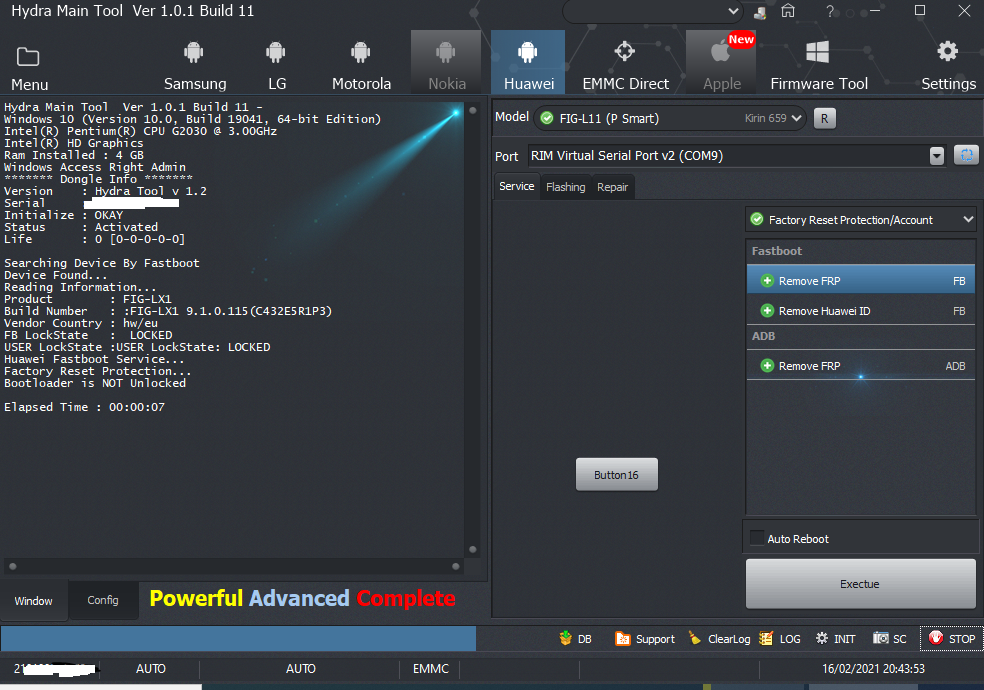Viewport: 984px width, 690px height.
Task: Select the LG android icon
Action: coord(275,52)
